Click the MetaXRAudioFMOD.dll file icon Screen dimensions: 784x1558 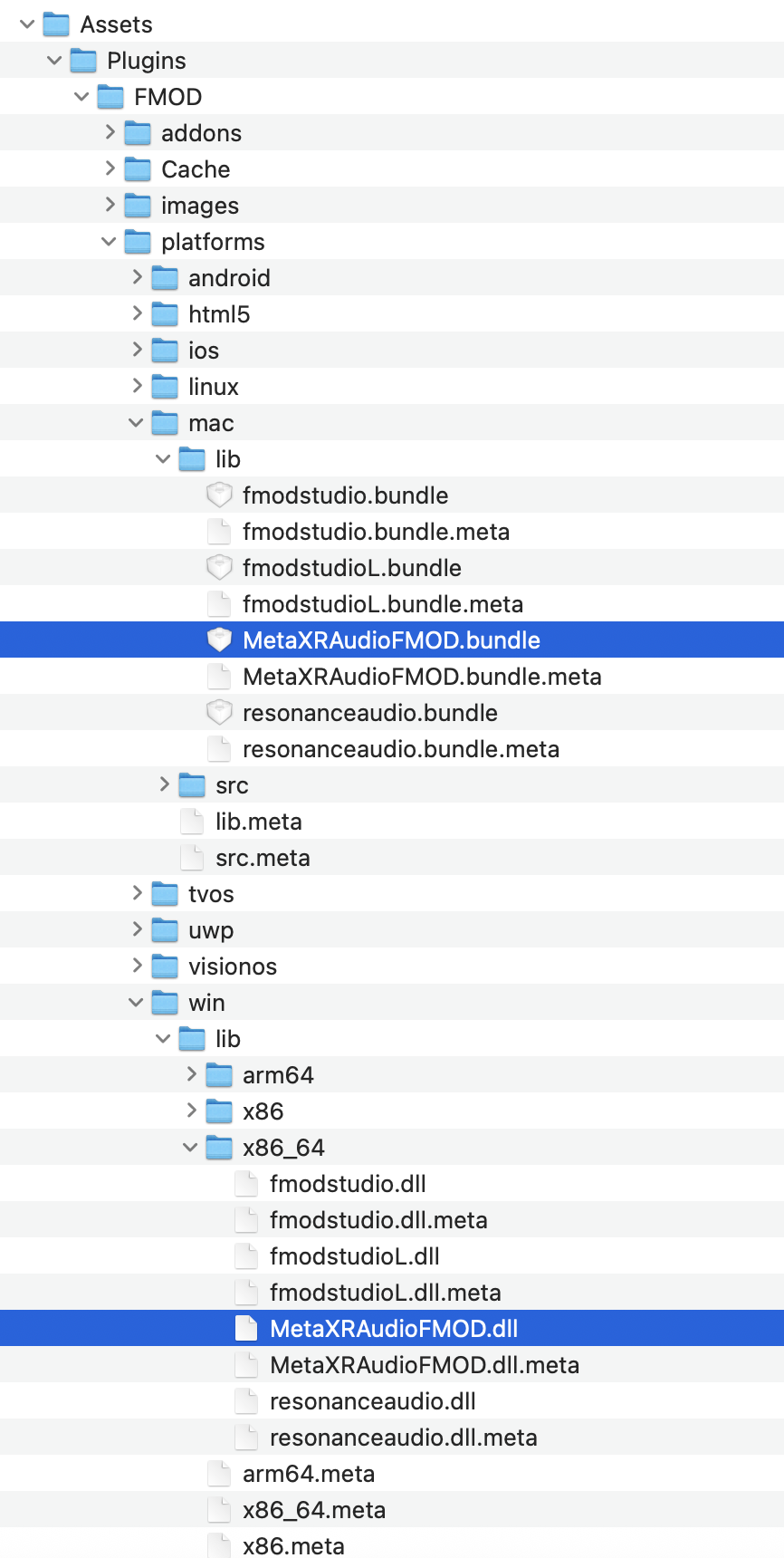(246, 1328)
